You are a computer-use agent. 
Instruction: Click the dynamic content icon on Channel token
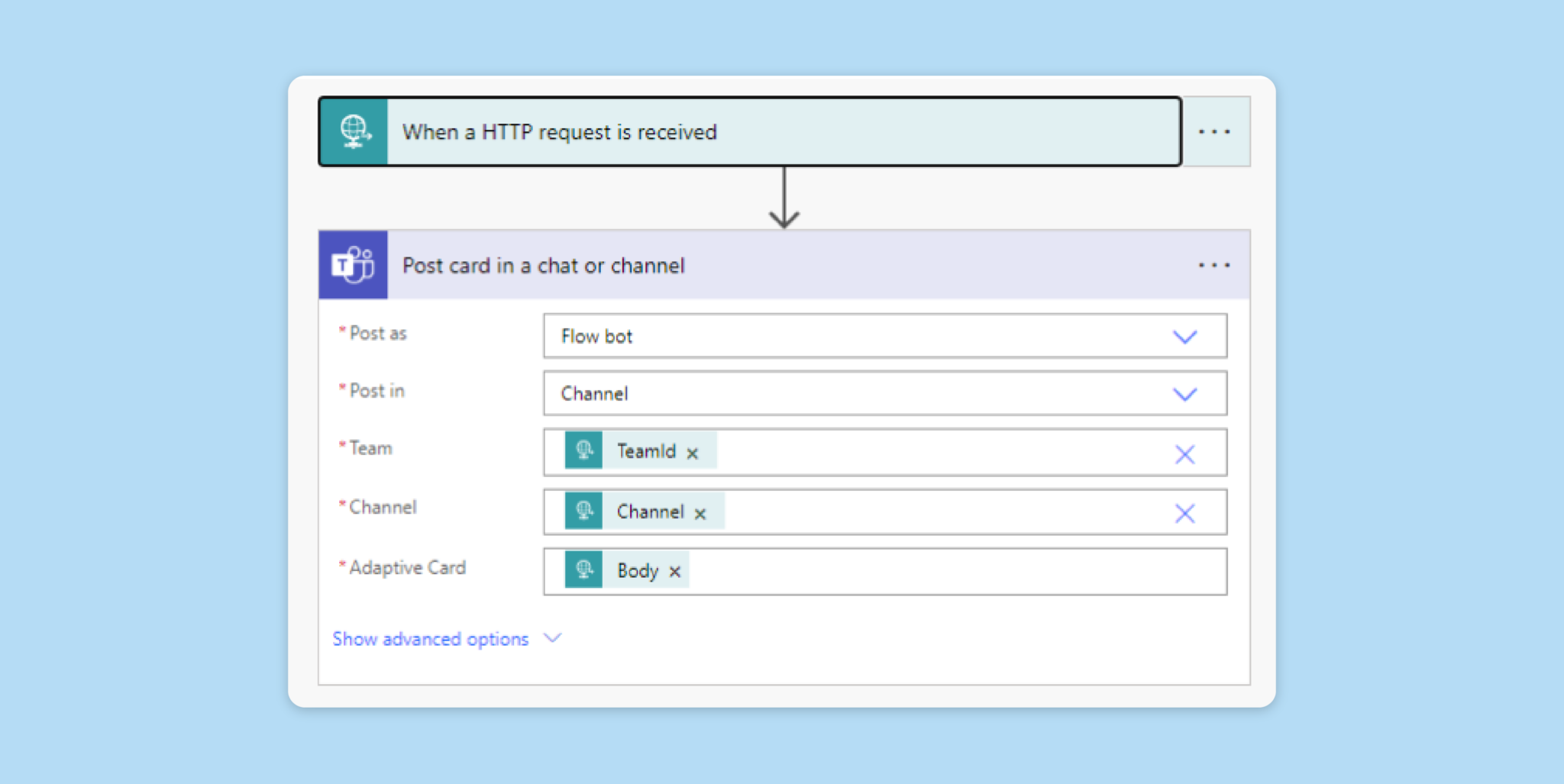pos(584,511)
